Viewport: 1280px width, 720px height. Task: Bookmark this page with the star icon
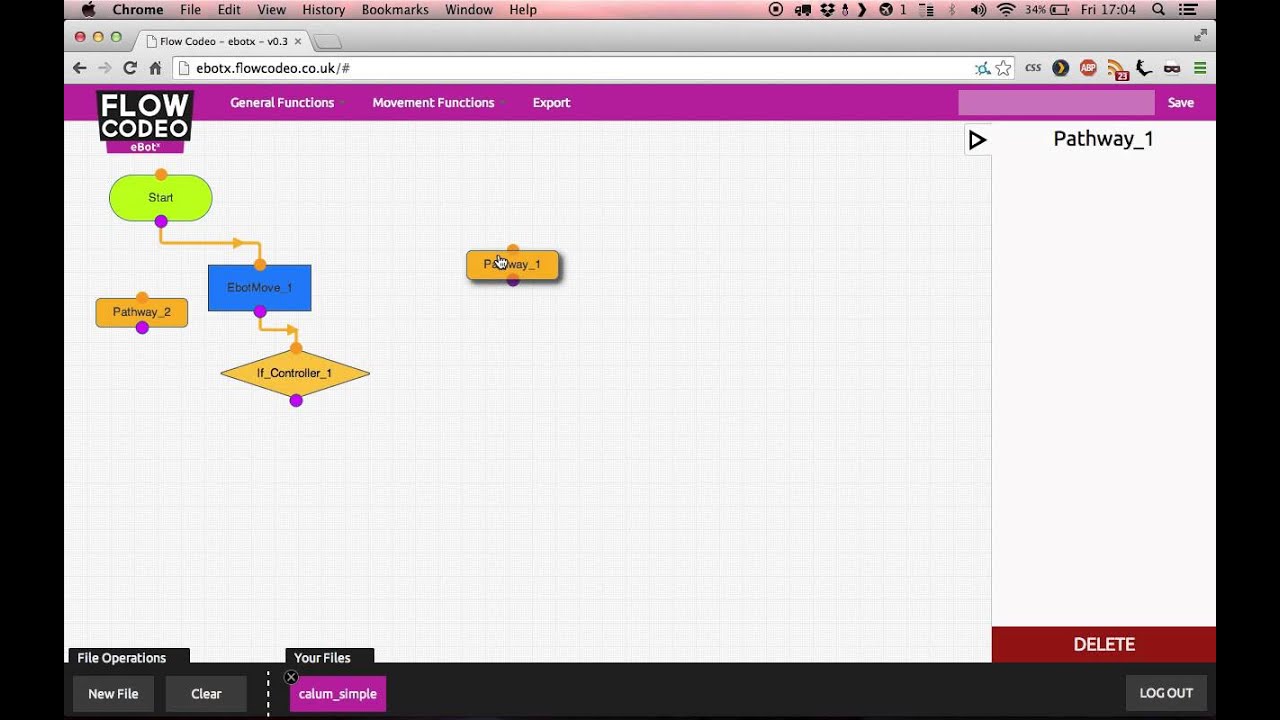(1003, 68)
